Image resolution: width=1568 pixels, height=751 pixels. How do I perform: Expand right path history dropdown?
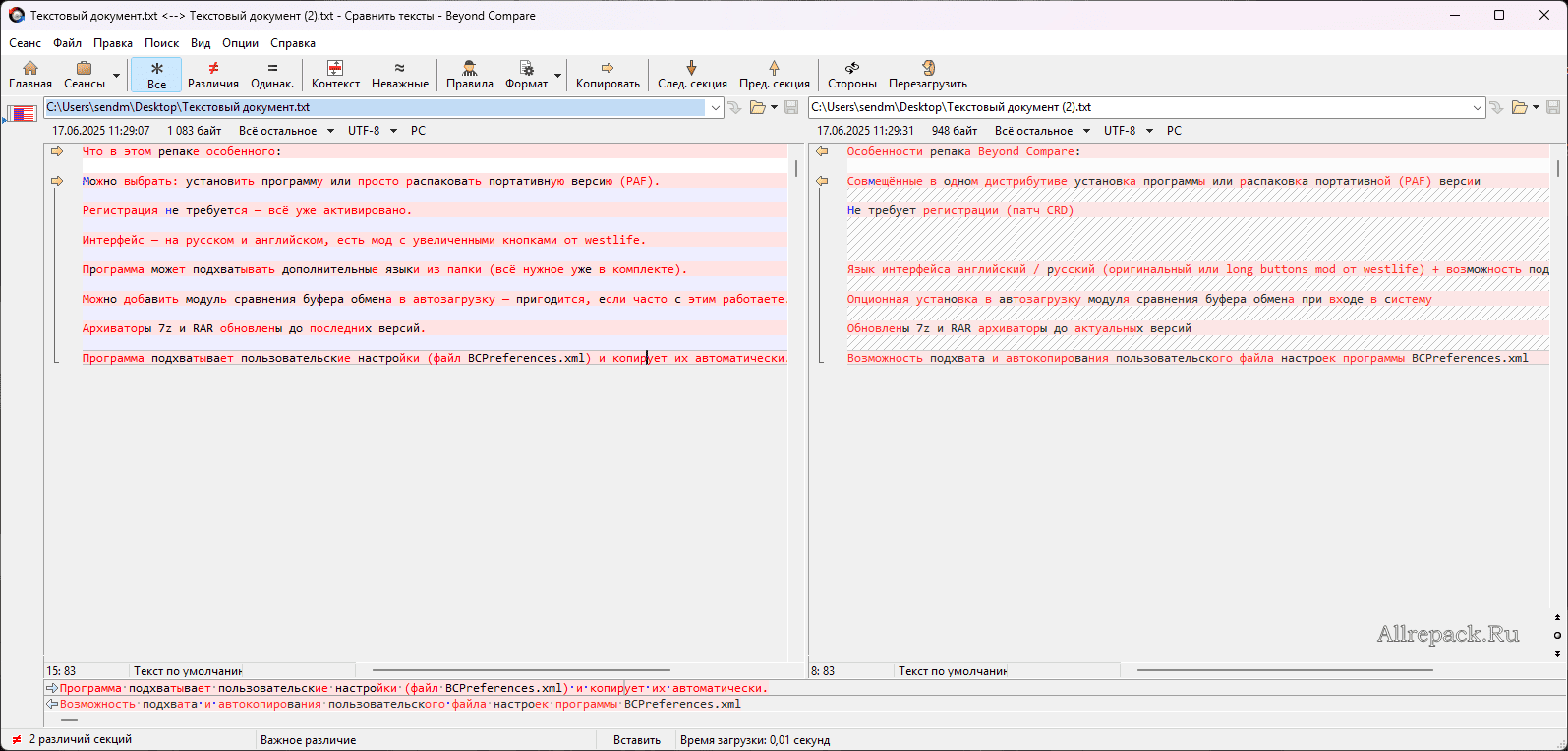[x=1478, y=107]
